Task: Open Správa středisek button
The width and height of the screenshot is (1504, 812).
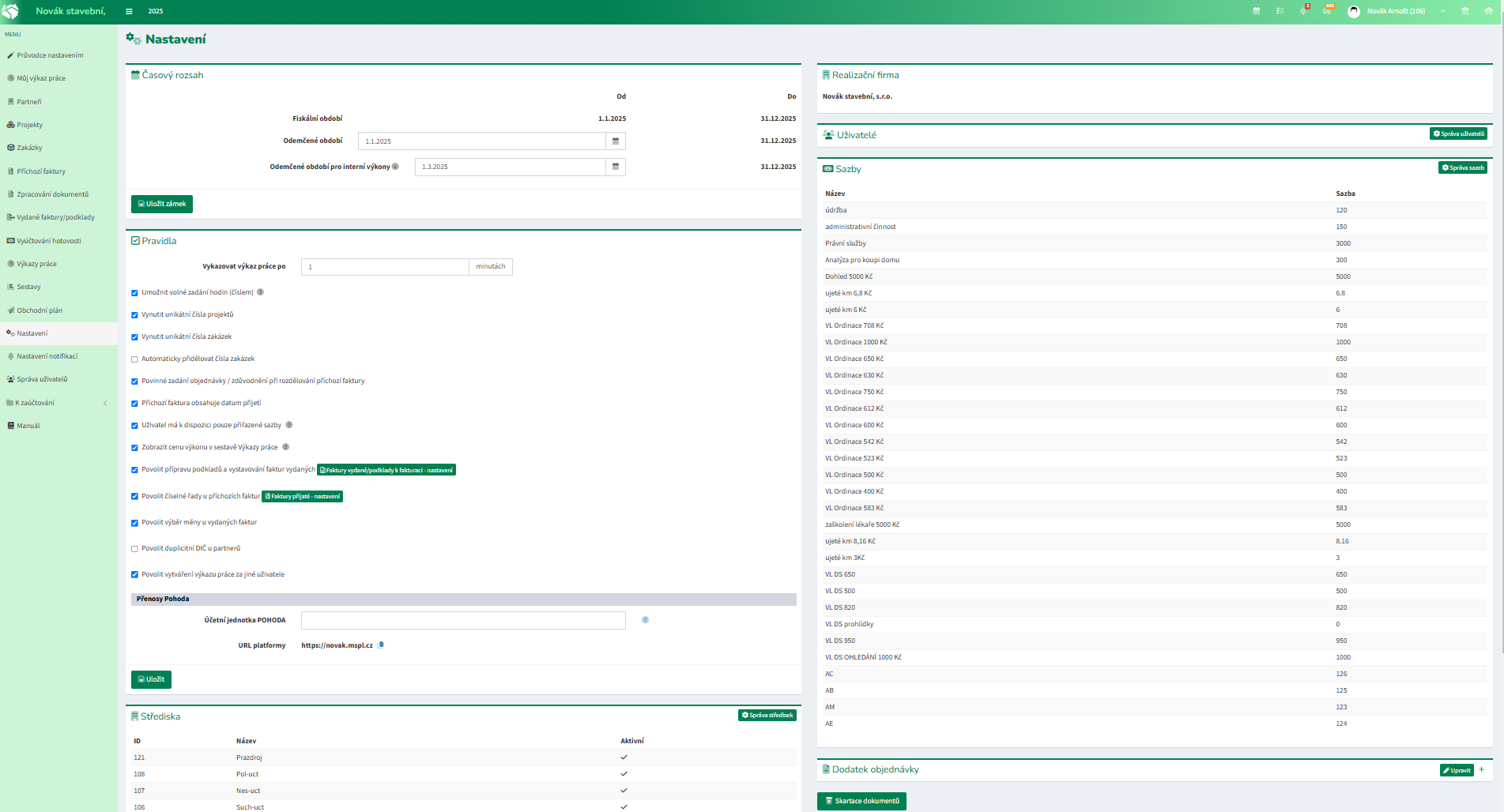Action: click(767, 715)
